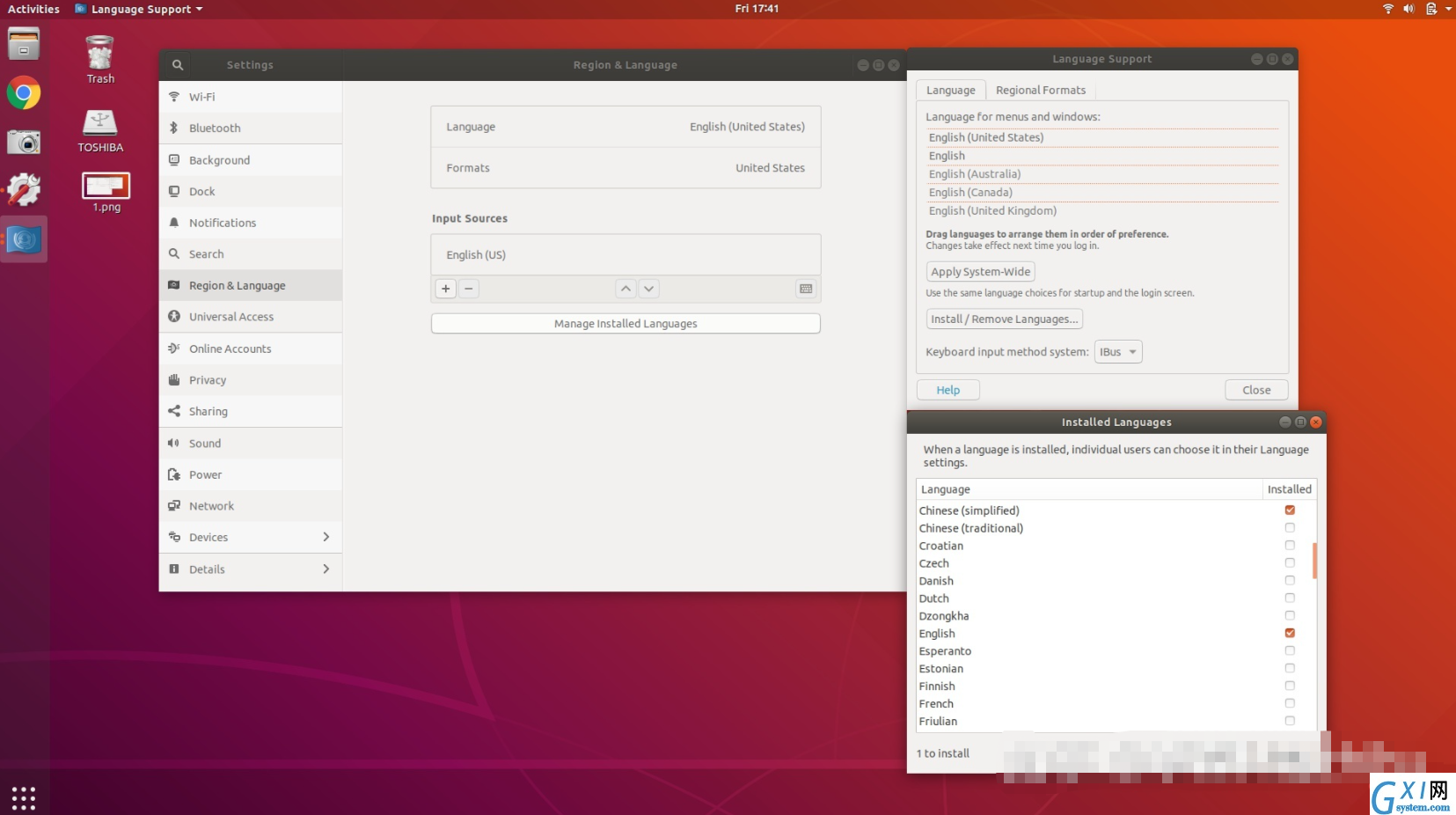1456x815 pixels.
Task: Open the Trash desktop icon
Action: coord(100,60)
